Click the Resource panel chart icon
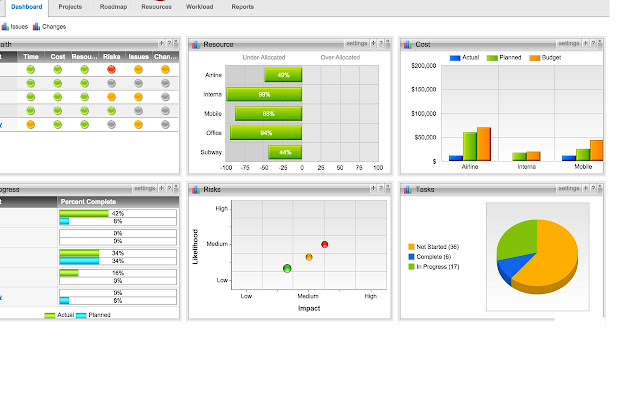Viewport: 640px width, 400px height. (x=196, y=44)
